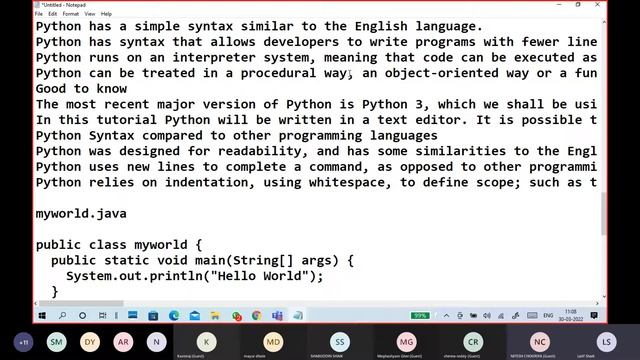640x360 pixels.
Task: Click the text 'myworld.java' in Notepad
Action: [x=81, y=214]
